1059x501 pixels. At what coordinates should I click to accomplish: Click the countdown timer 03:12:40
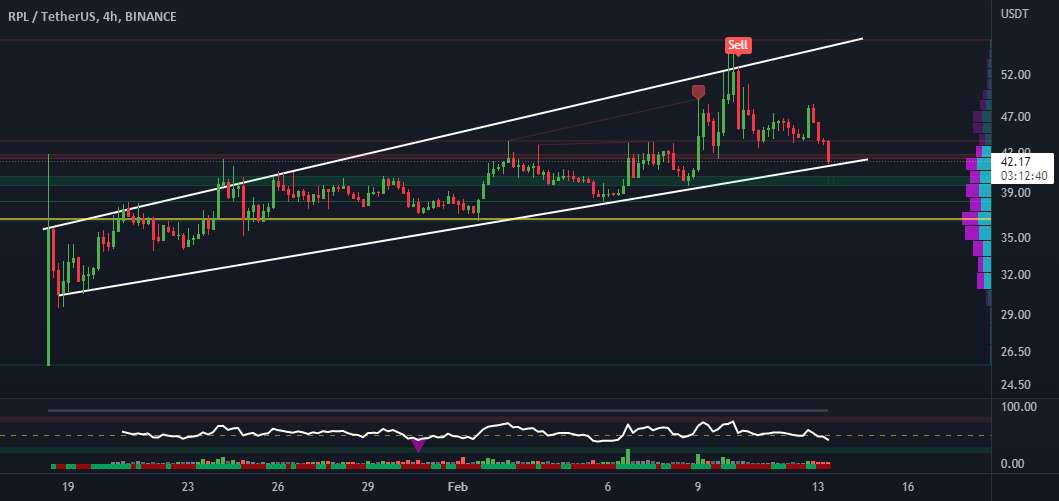[x=1022, y=176]
